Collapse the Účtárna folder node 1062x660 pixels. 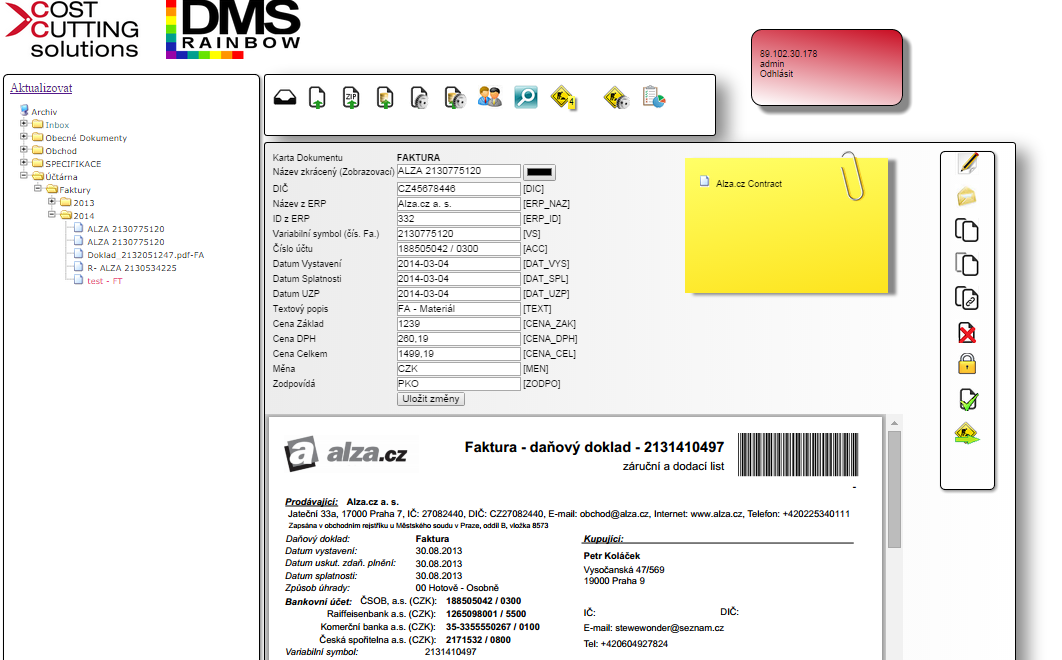(x=24, y=176)
